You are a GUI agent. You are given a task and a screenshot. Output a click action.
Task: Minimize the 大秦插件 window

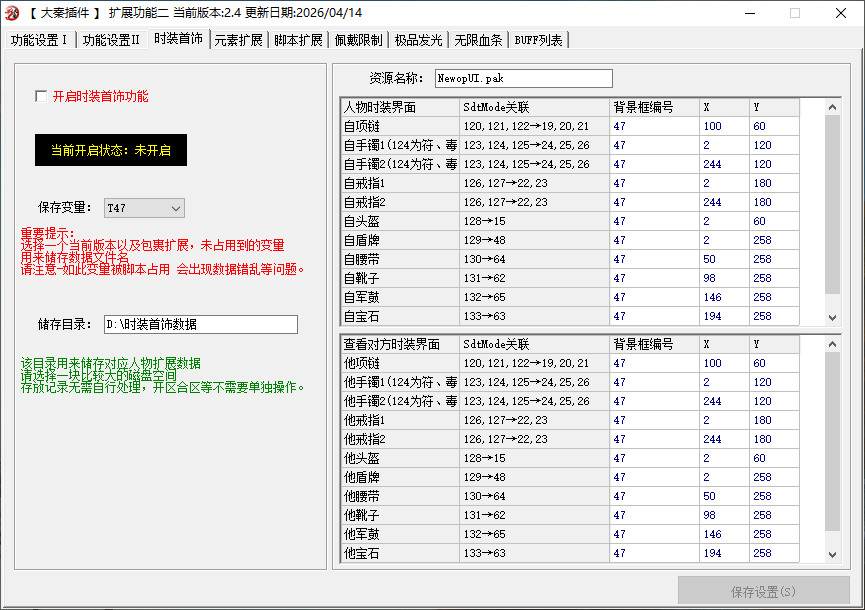[x=750, y=13]
